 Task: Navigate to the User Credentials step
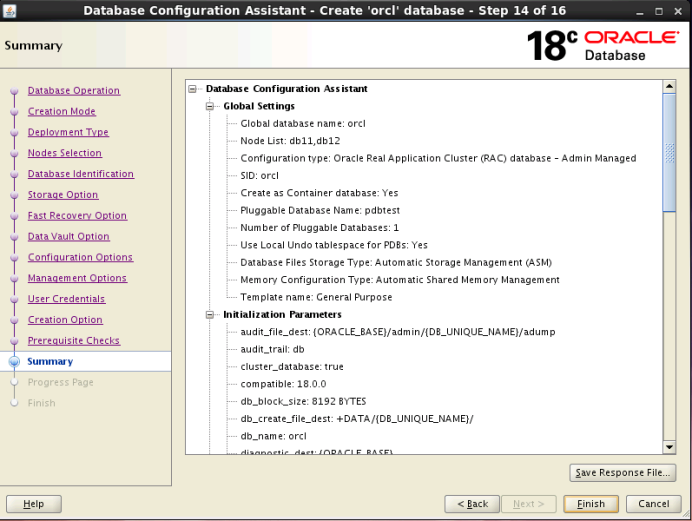click(66, 299)
